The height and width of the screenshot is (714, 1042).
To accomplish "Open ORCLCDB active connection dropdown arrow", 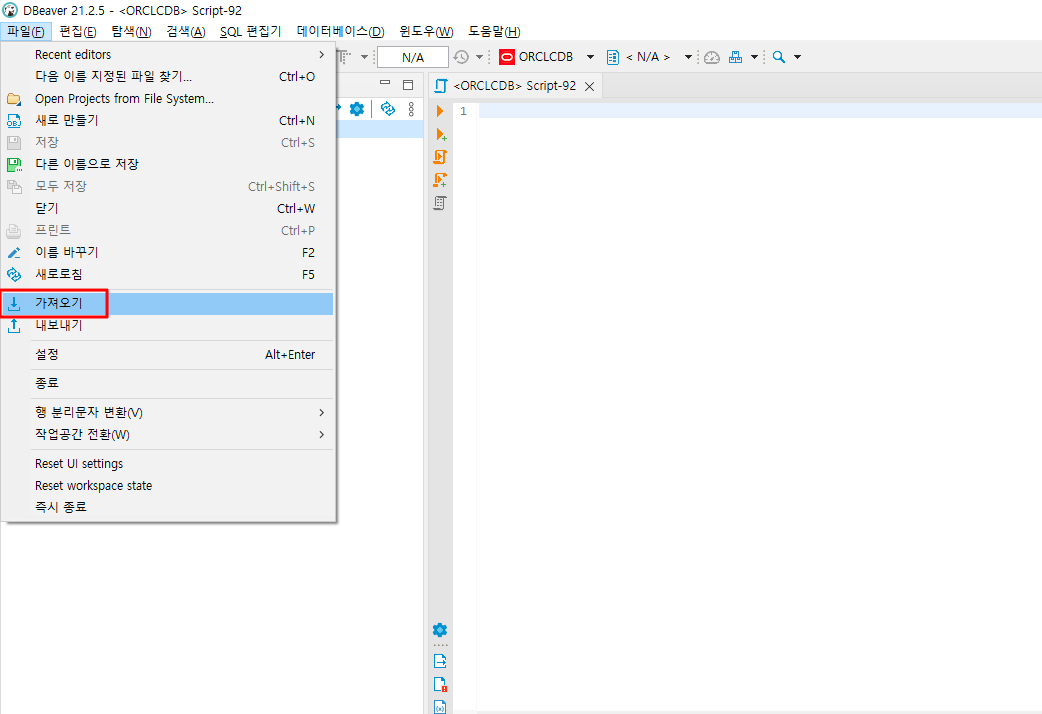I will tap(590, 57).
